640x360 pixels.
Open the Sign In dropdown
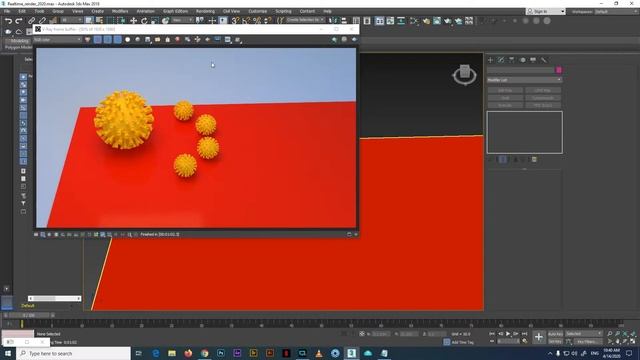pyautogui.click(x=546, y=11)
